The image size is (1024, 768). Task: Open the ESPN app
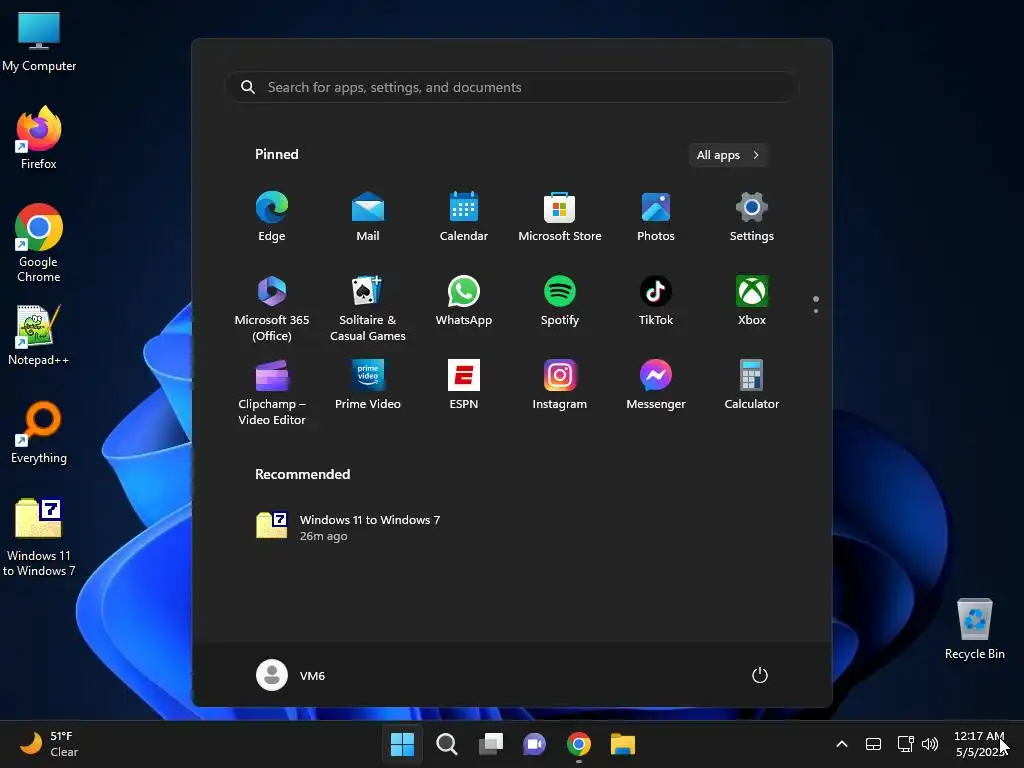[464, 385]
